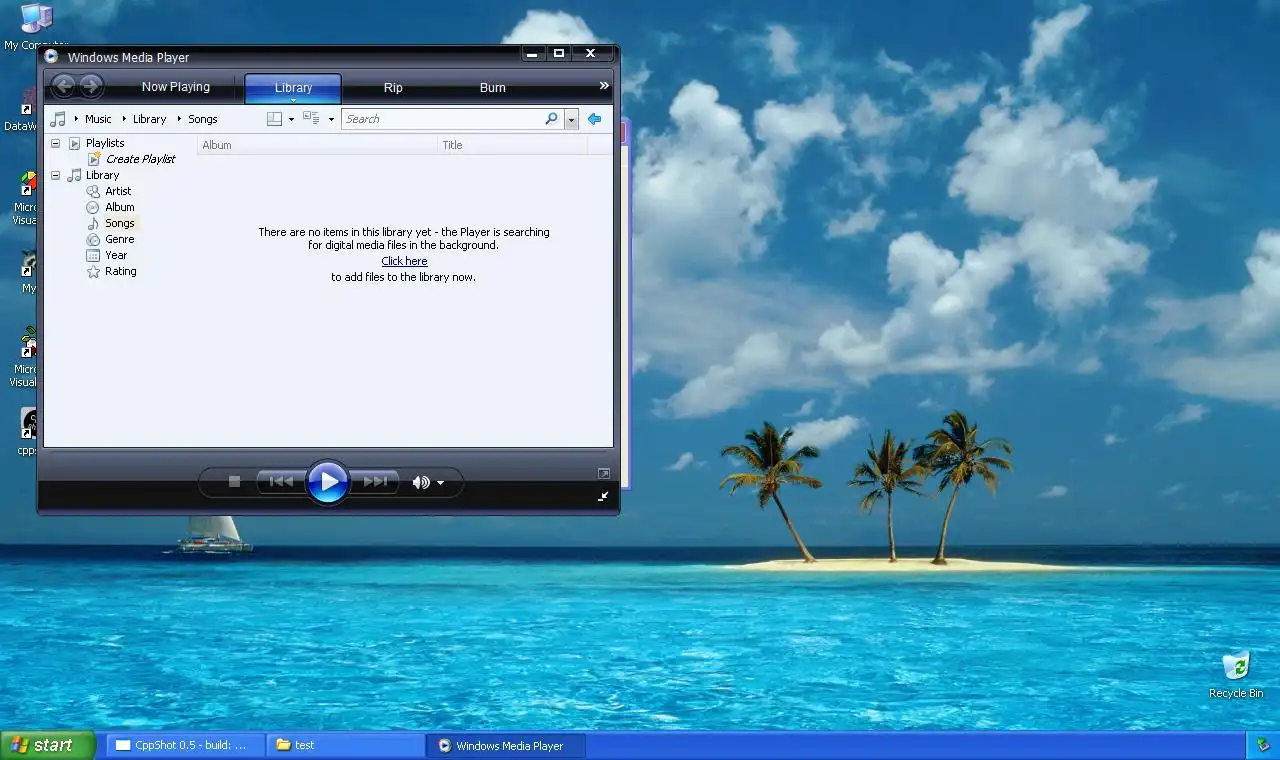
Task: Click Music in the breadcrumb path
Action: 99,119
